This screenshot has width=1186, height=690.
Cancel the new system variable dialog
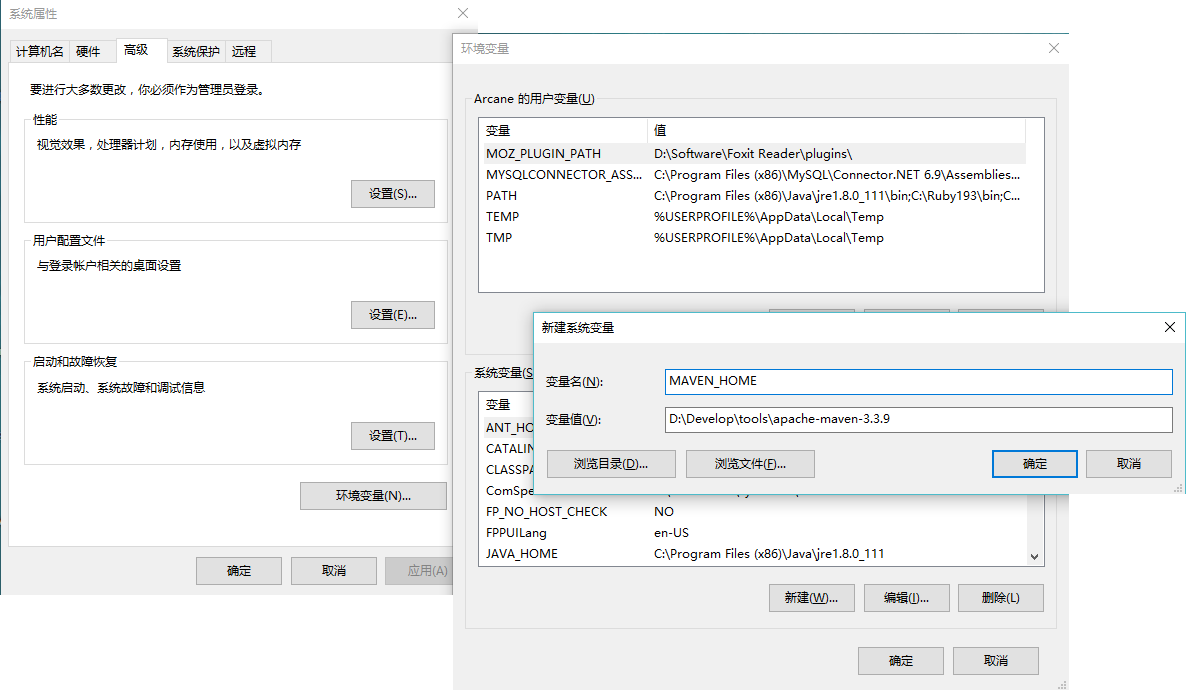(1129, 464)
